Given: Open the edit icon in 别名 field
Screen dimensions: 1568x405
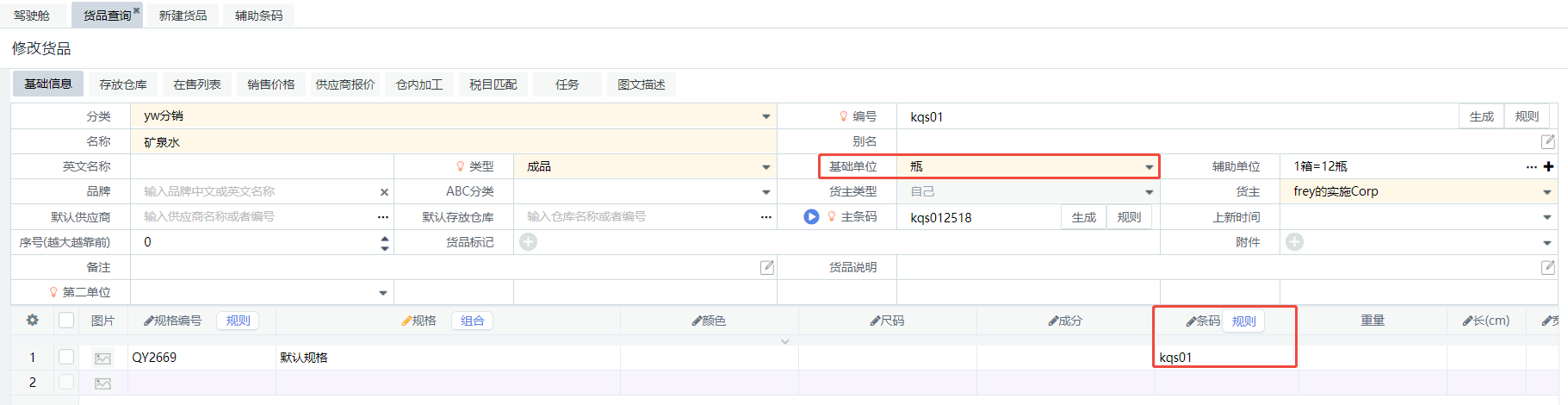Looking at the screenshot, I should pos(1547,141).
